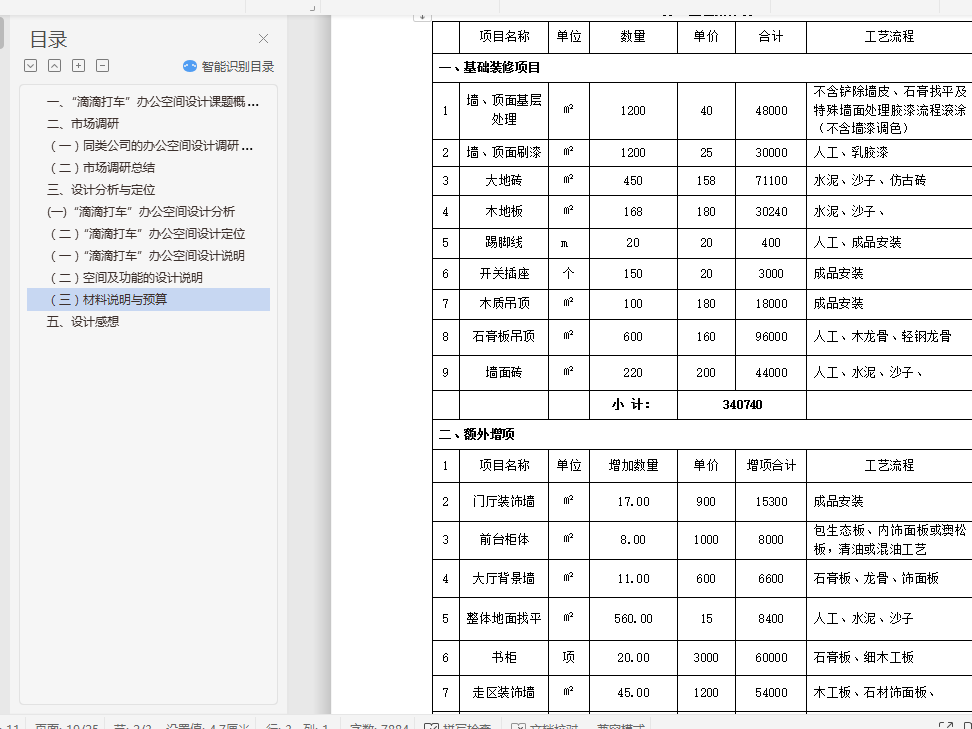Select the 木地板 item cell

tap(504, 211)
